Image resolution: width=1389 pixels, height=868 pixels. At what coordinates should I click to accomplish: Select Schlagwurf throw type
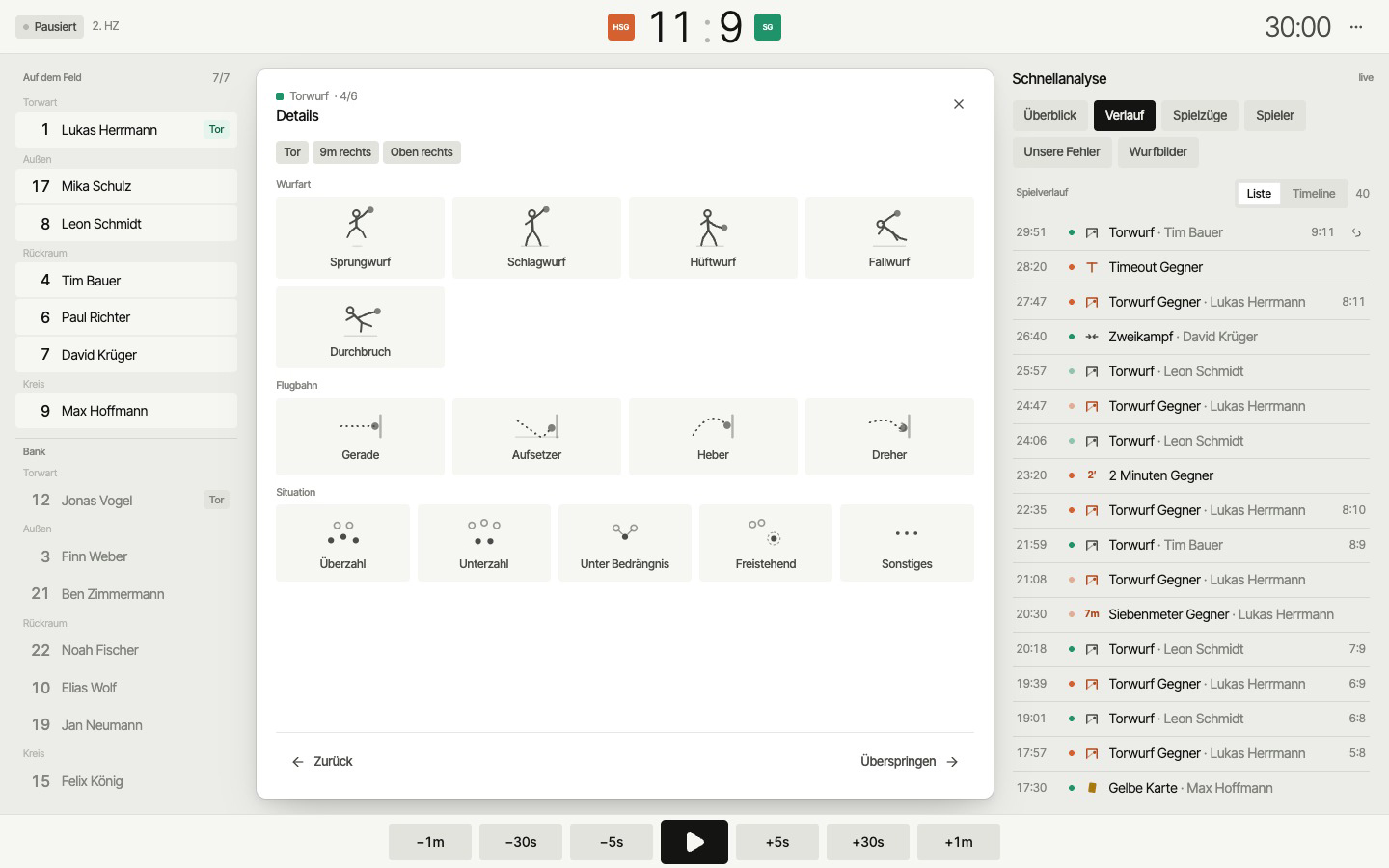pyautogui.click(x=536, y=237)
